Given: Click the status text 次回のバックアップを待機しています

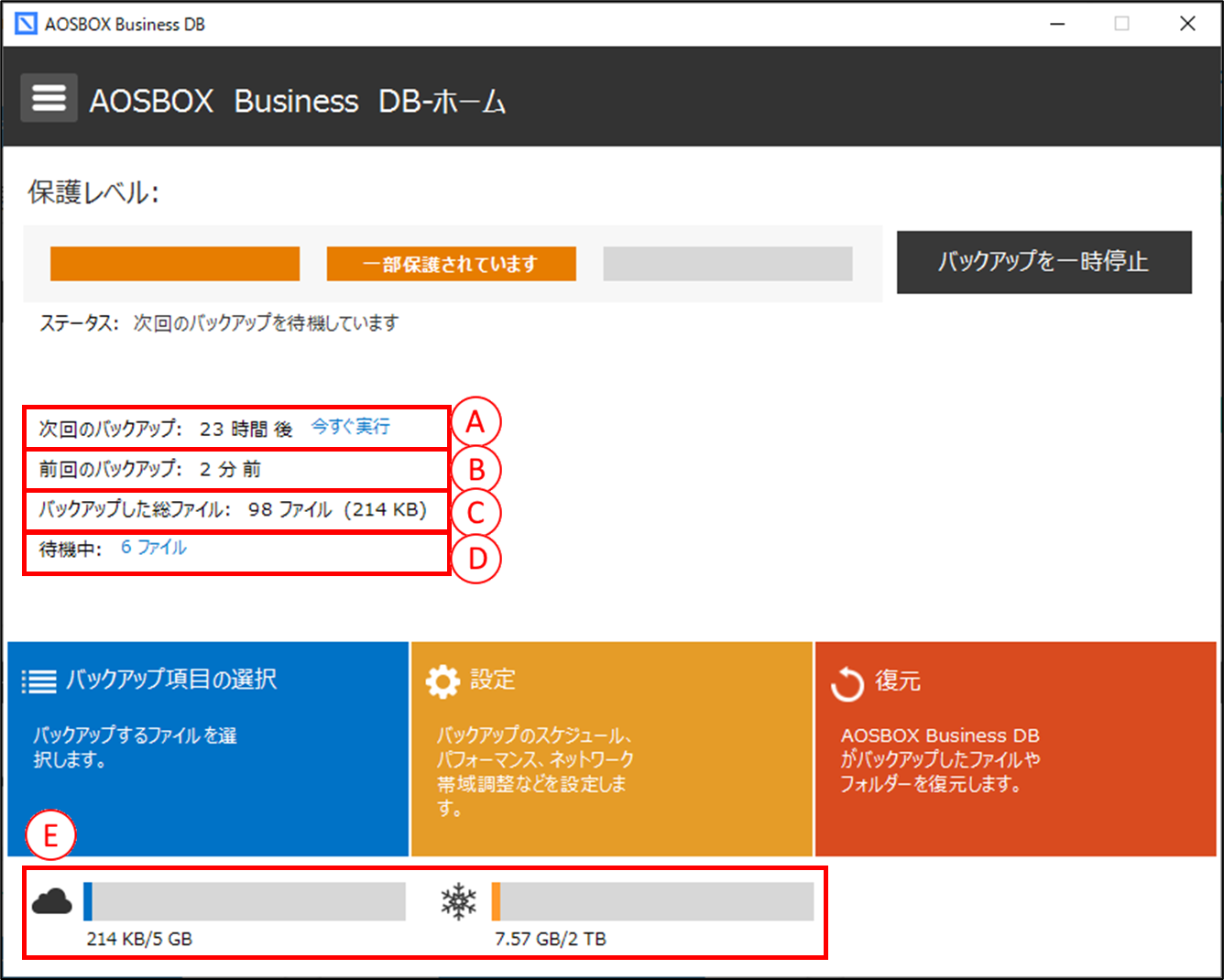Looking at the screenshot, I should pos(266,323).
